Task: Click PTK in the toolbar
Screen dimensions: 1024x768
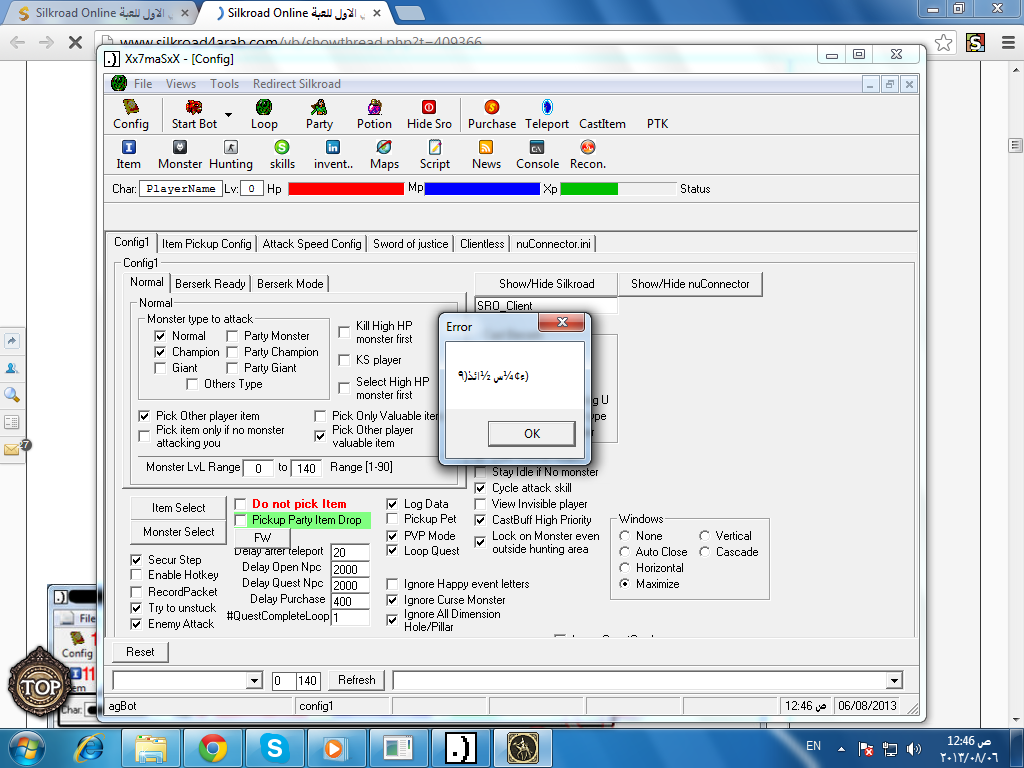Action: (657, 123)
